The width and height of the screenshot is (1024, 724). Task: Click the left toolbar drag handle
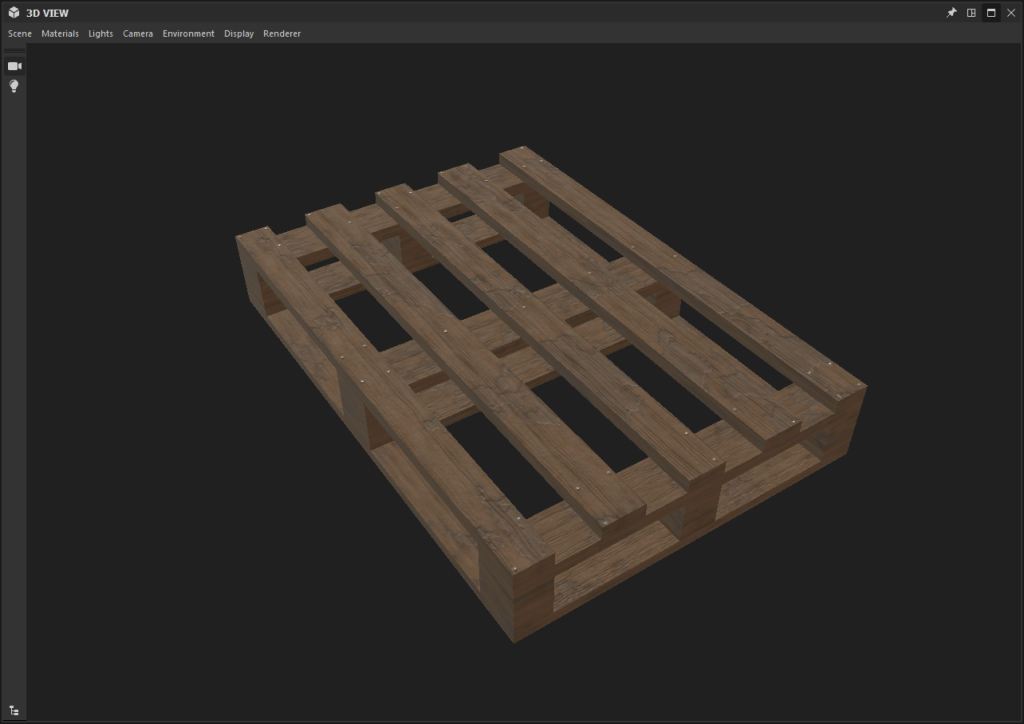(14, 51)
